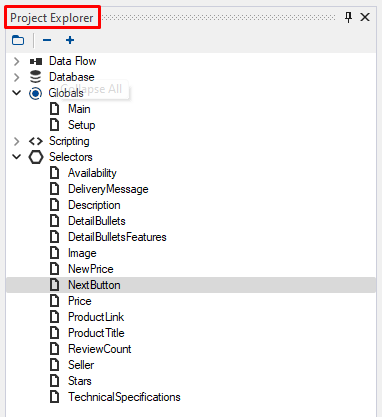The image size is (382, 417).
Task: Collapse all nodes with the minus icon
Action: pos(47,40)
